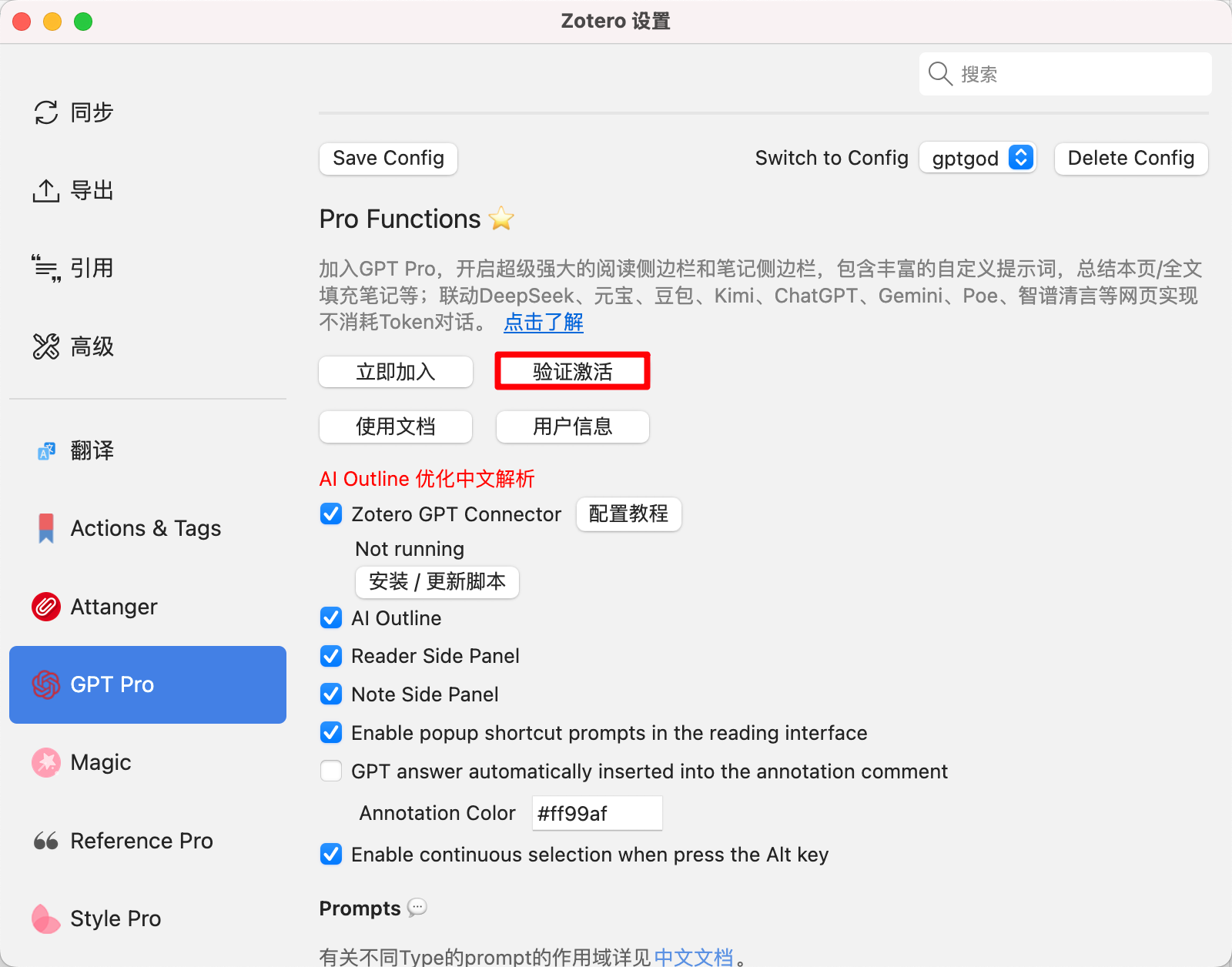
Task: Switch to the 引用 pane
Action: [x=92, y=268]
